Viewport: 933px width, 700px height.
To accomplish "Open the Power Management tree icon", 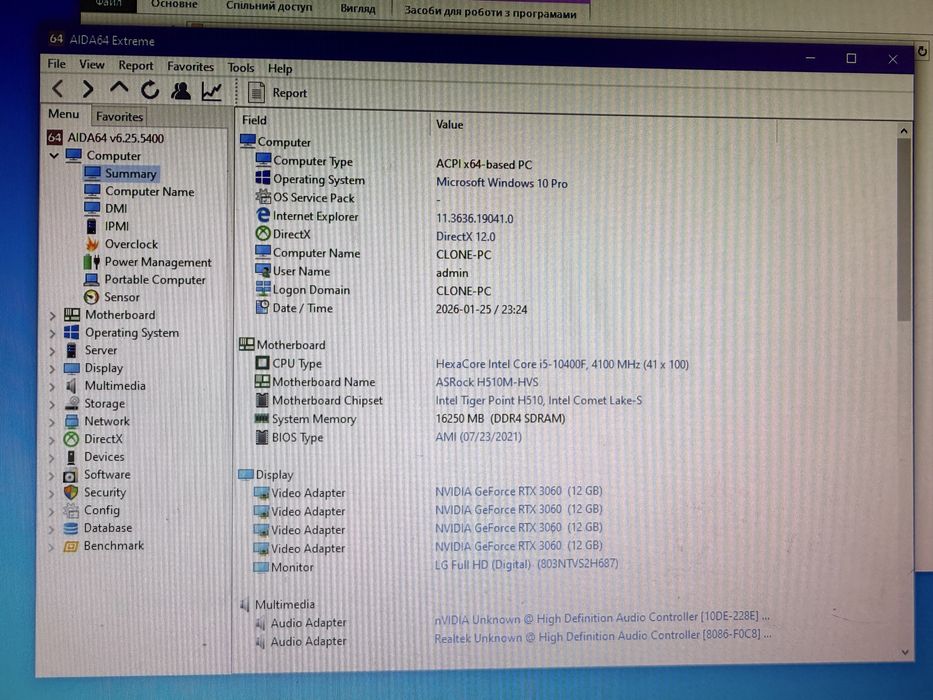I will click(91, 261).
